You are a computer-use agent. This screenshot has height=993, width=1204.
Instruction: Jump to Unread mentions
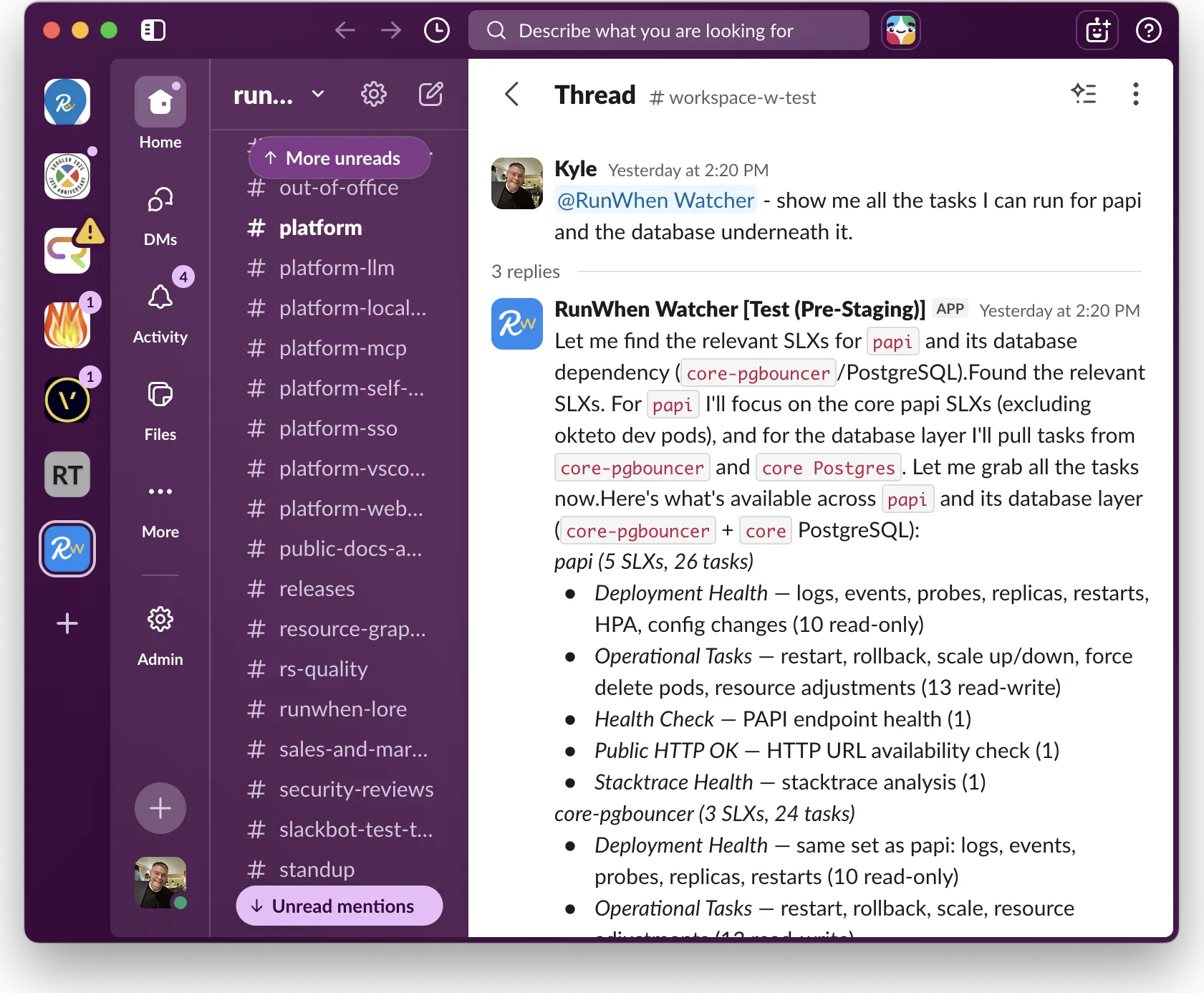(339, 906)
